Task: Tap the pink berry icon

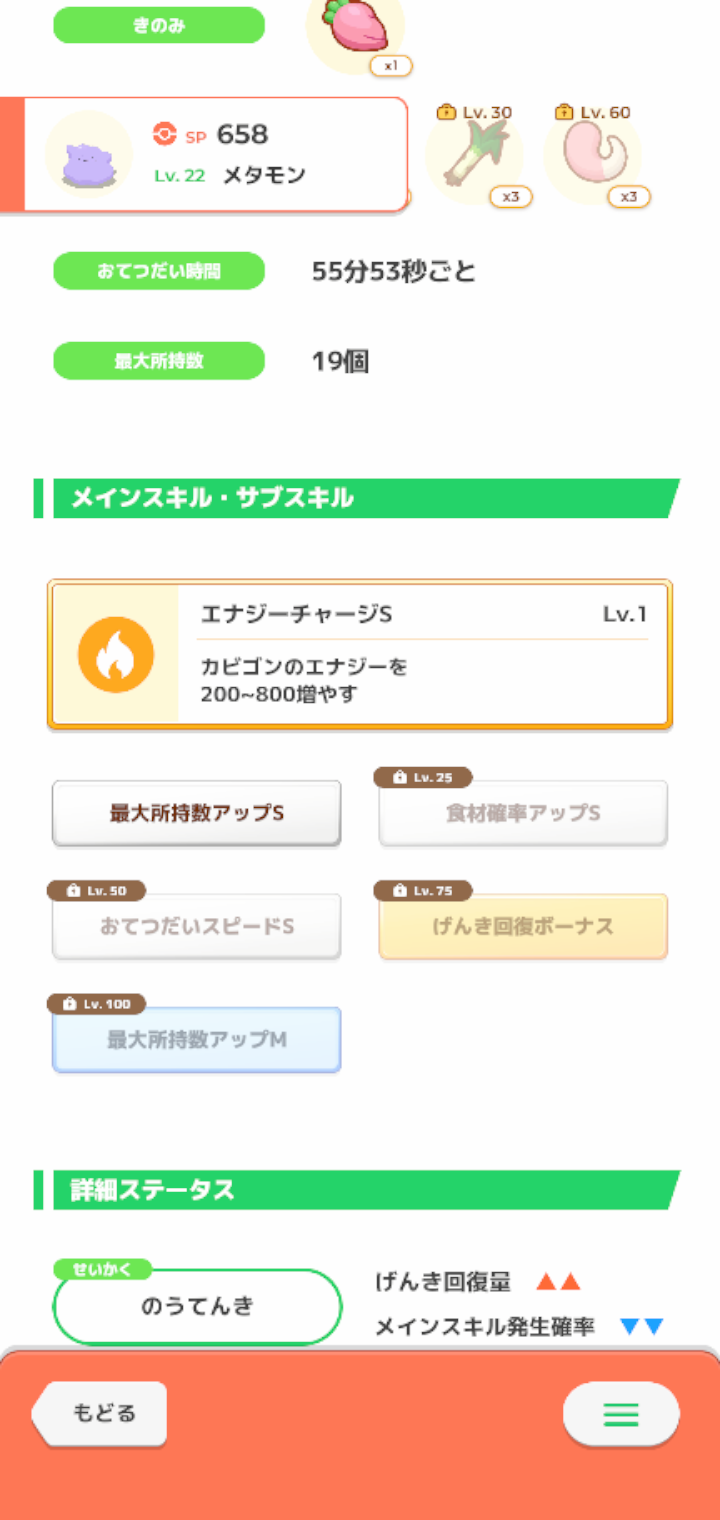Action: point(355,27)
